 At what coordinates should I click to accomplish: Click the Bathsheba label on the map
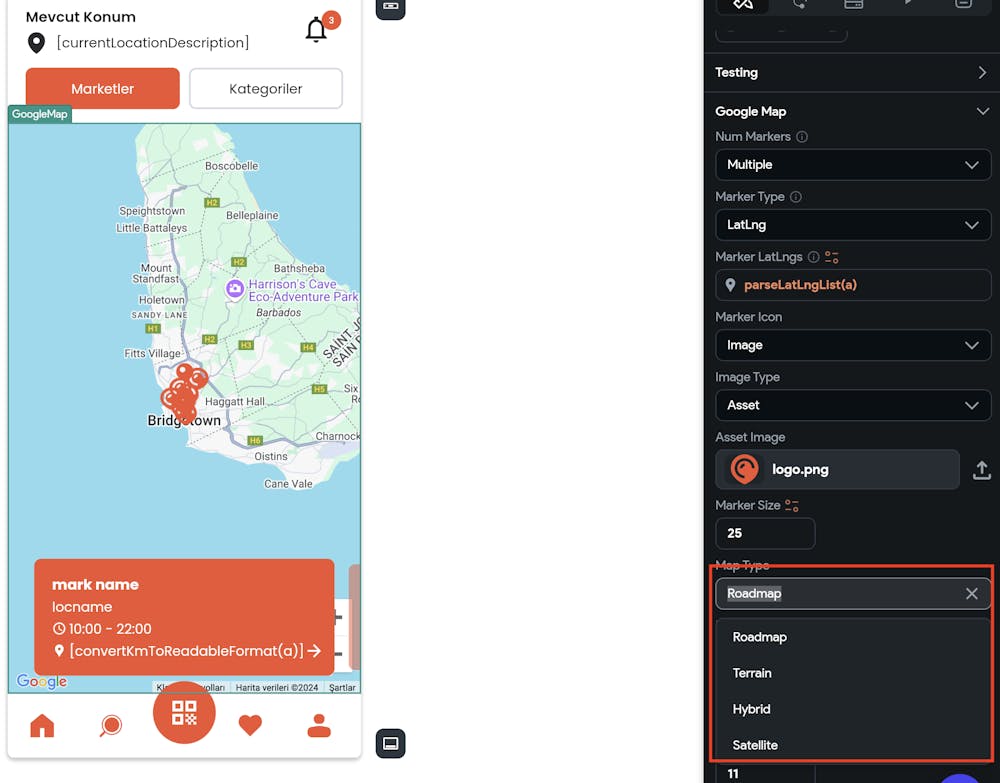pos(299,268)
